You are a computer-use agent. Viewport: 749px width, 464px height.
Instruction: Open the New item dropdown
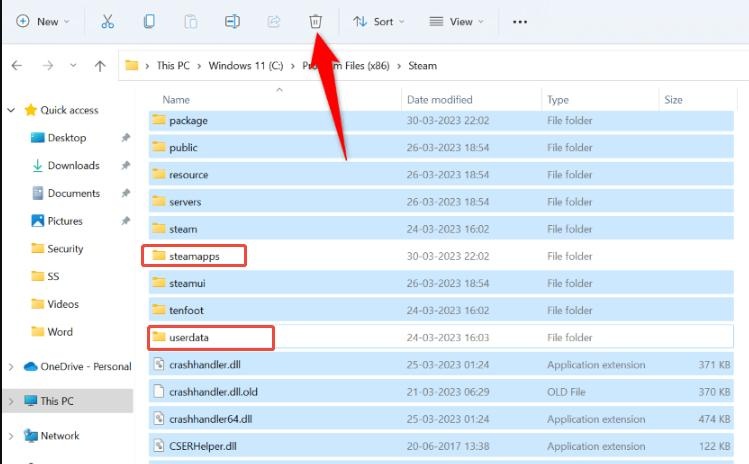click(43, 22)
